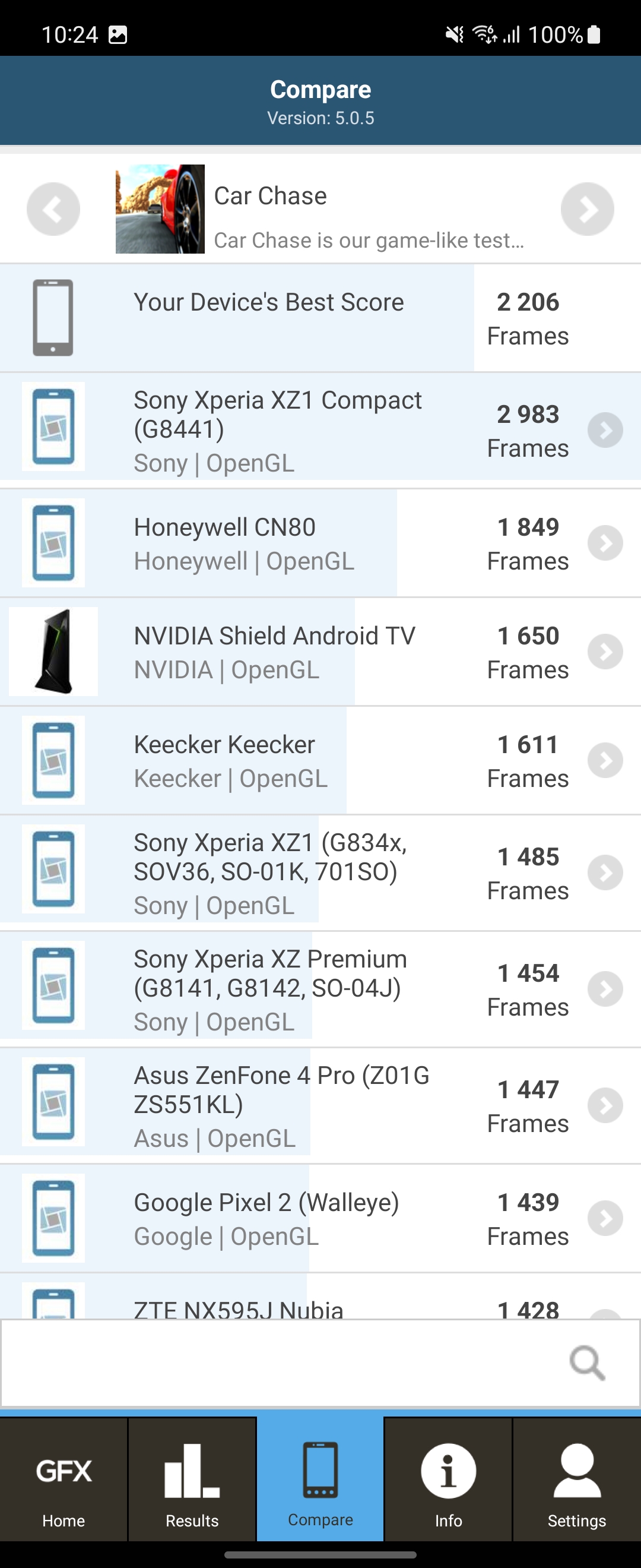Tap the Sony Xperia XZ Premium device icon
The width and height of the screenshot is (641, 1568).
point(53,985)
